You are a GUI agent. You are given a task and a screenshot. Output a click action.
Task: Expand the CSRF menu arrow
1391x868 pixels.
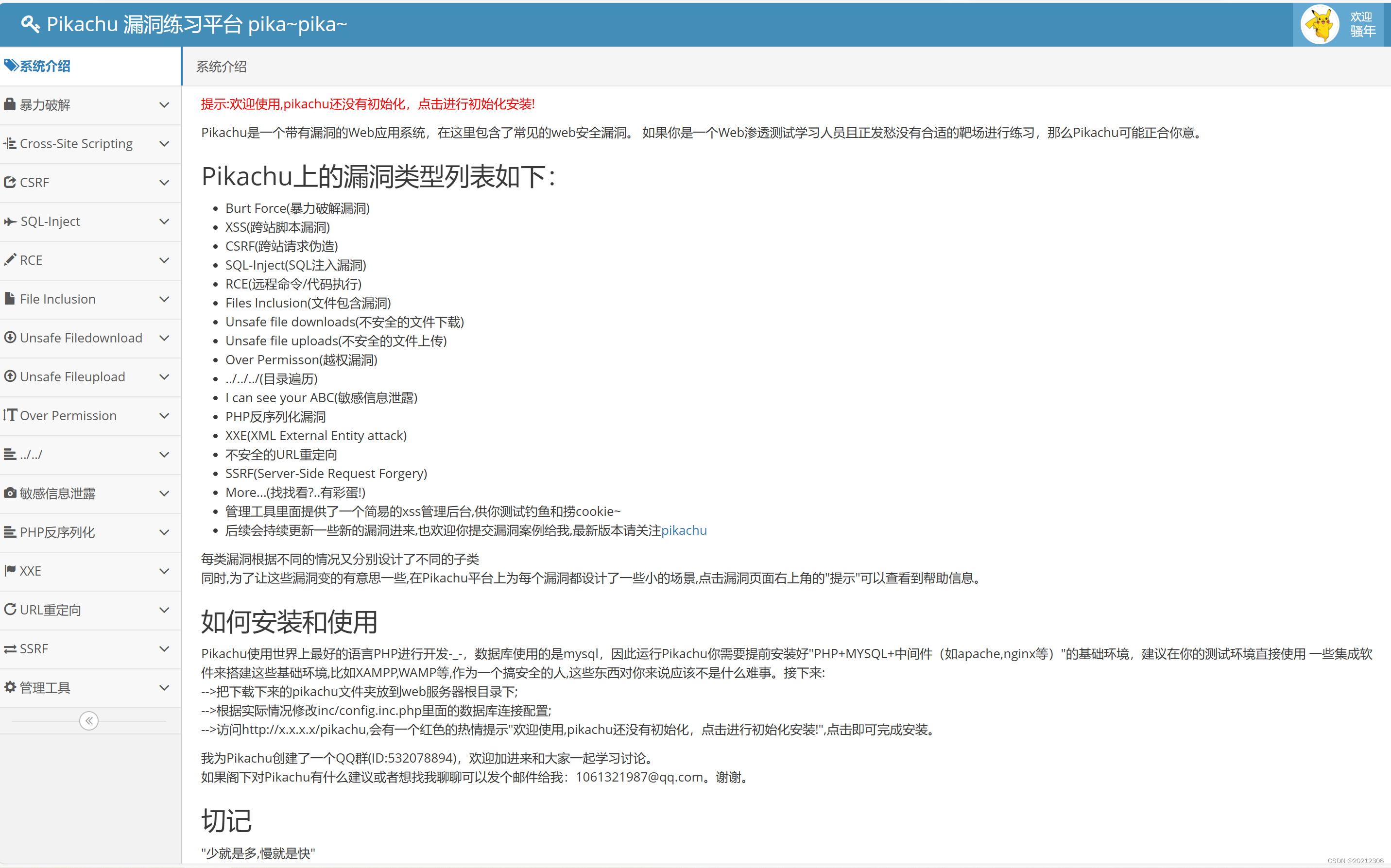pos(164,183)
